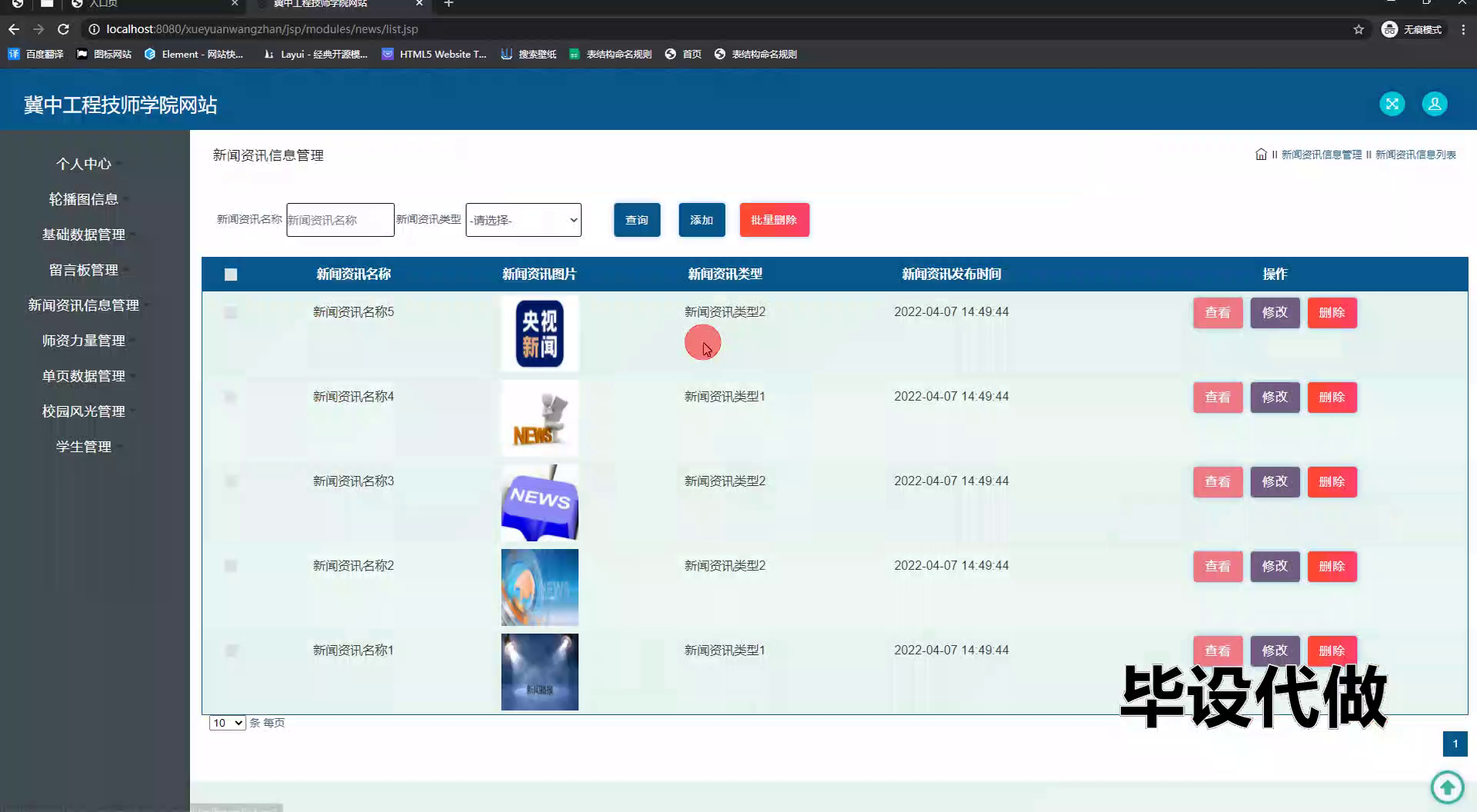Open the user profile icon in header
Image resolution: width=1477 pixels, height=812 pixels.
[x=1434, y=104]
